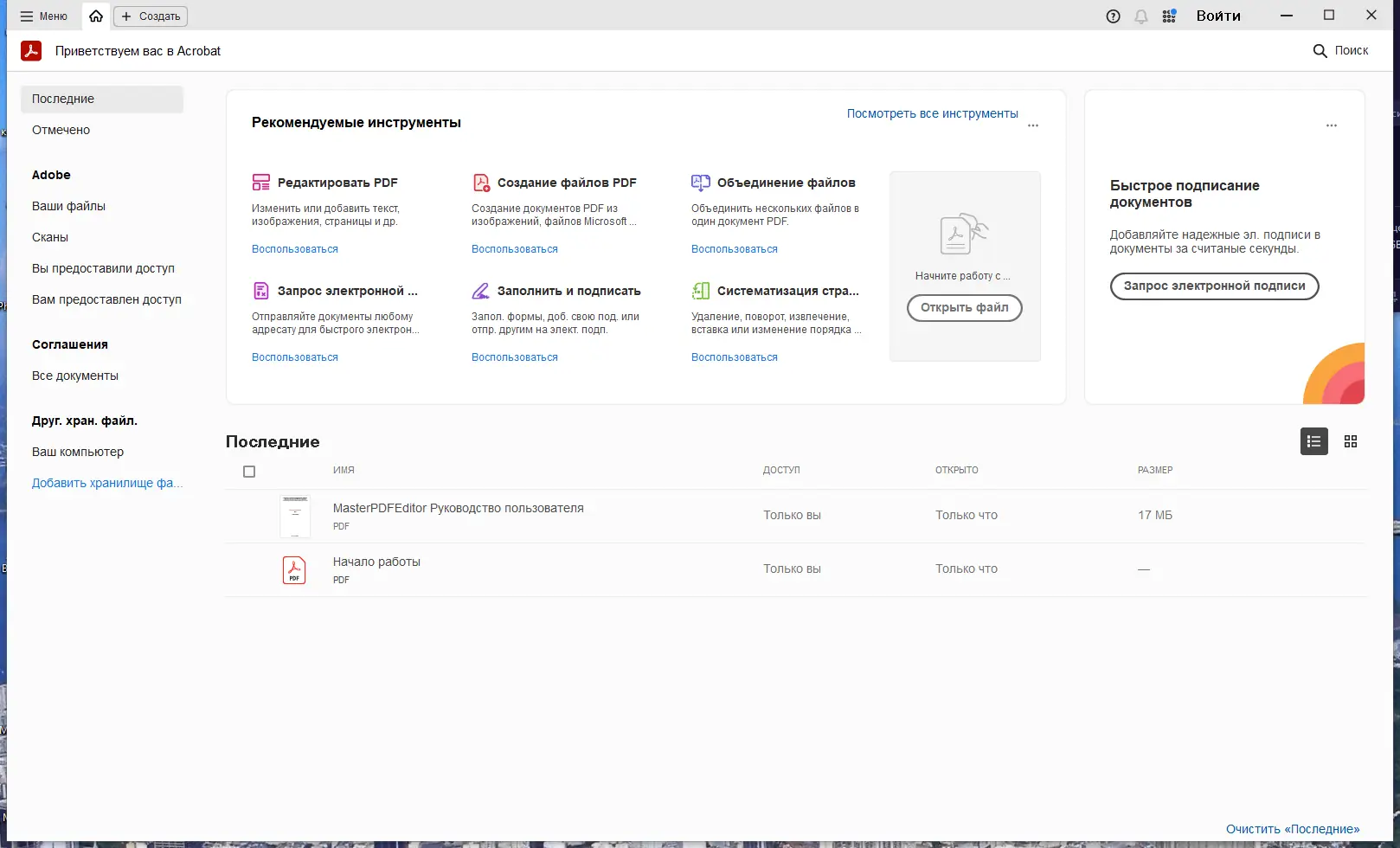Click Воспользоваться under Запрос электронной подписи
This screenshot has height=848, width=1400.
(x=295, y=357)
